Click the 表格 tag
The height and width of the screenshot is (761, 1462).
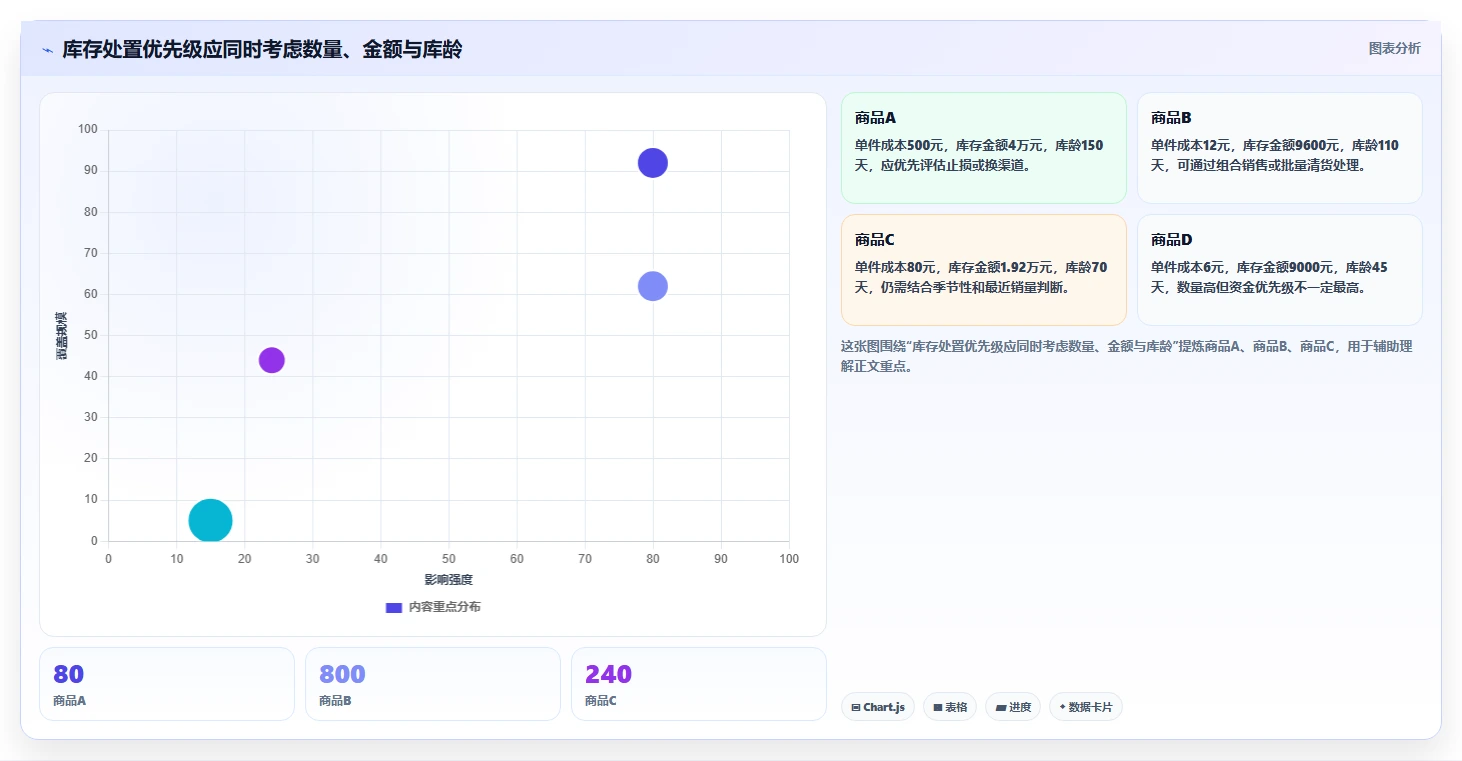tap(950, 707)
